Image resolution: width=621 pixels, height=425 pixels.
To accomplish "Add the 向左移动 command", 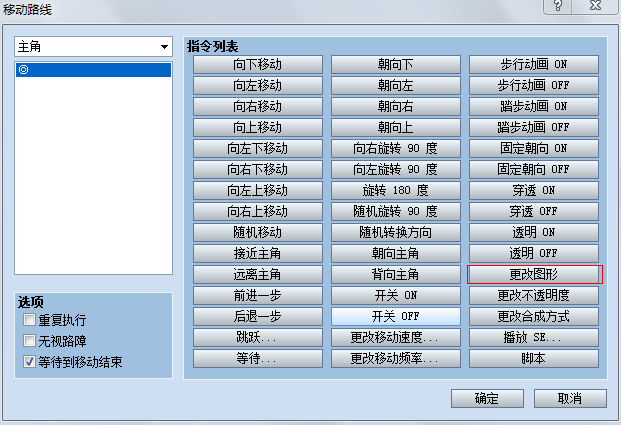I will 258,85.
